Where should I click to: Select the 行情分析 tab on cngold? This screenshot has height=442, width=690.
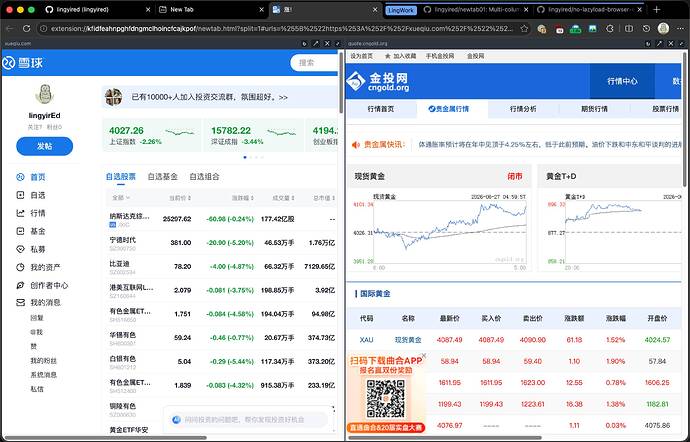point(523,109)
